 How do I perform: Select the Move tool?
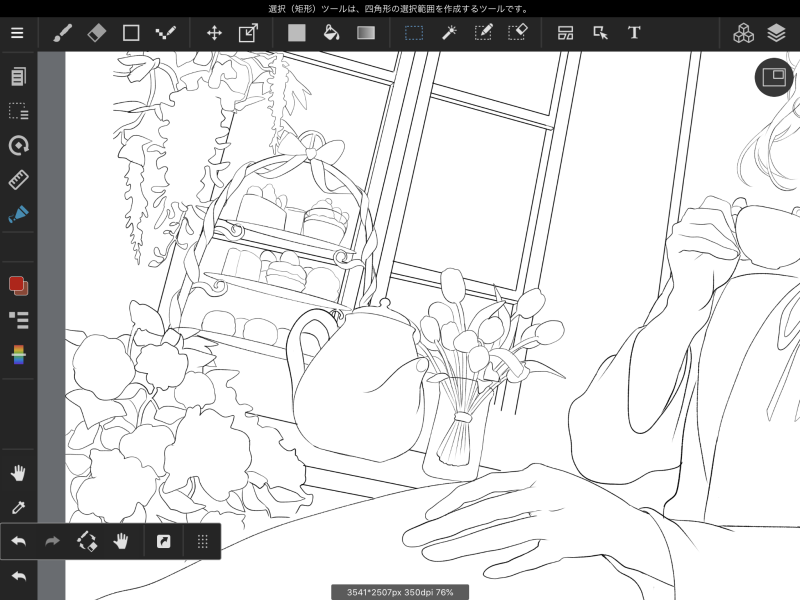click(214, 33)
